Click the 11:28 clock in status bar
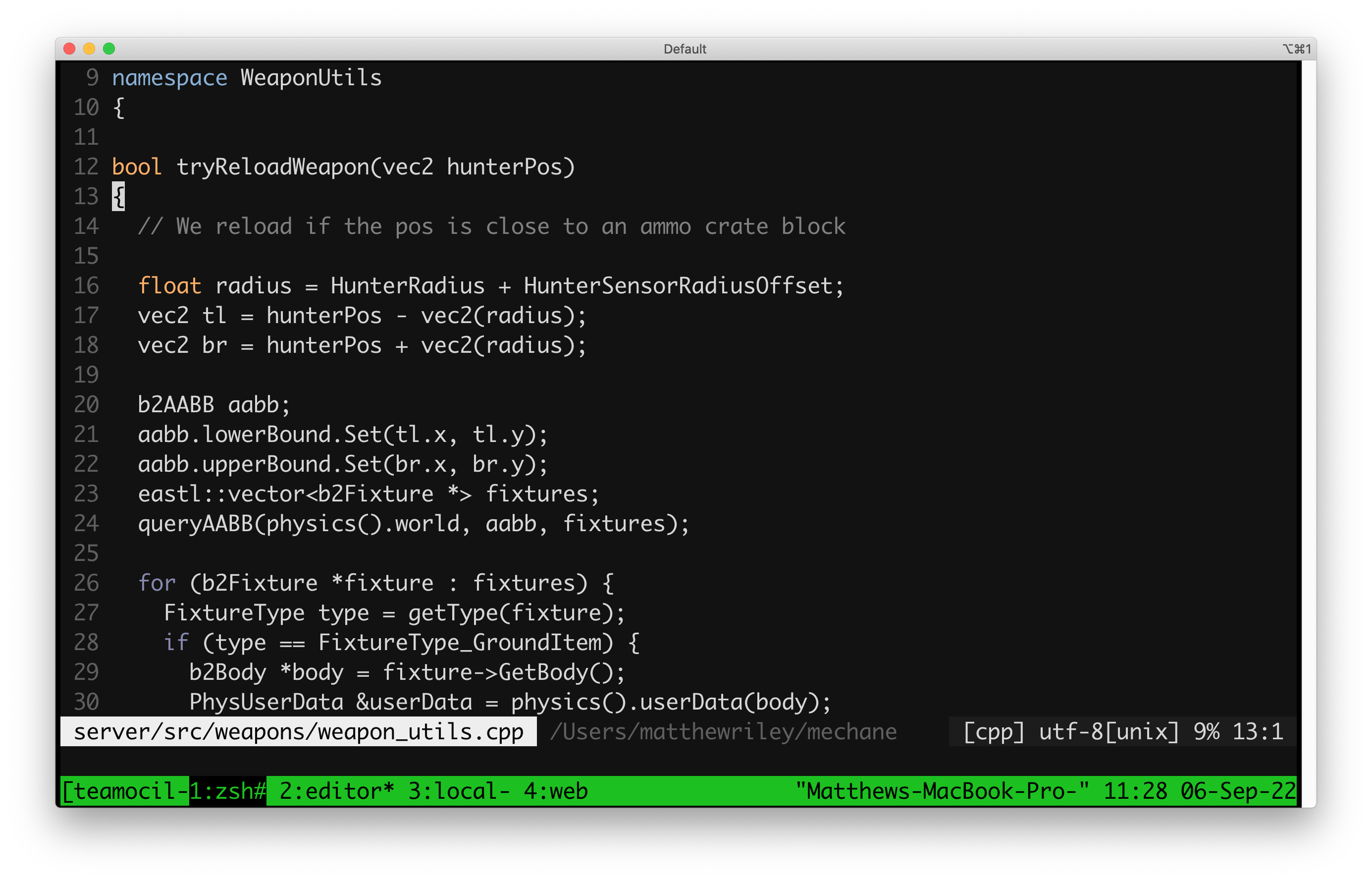The width and height of the screenshot is (1372, 881). 1135,791
